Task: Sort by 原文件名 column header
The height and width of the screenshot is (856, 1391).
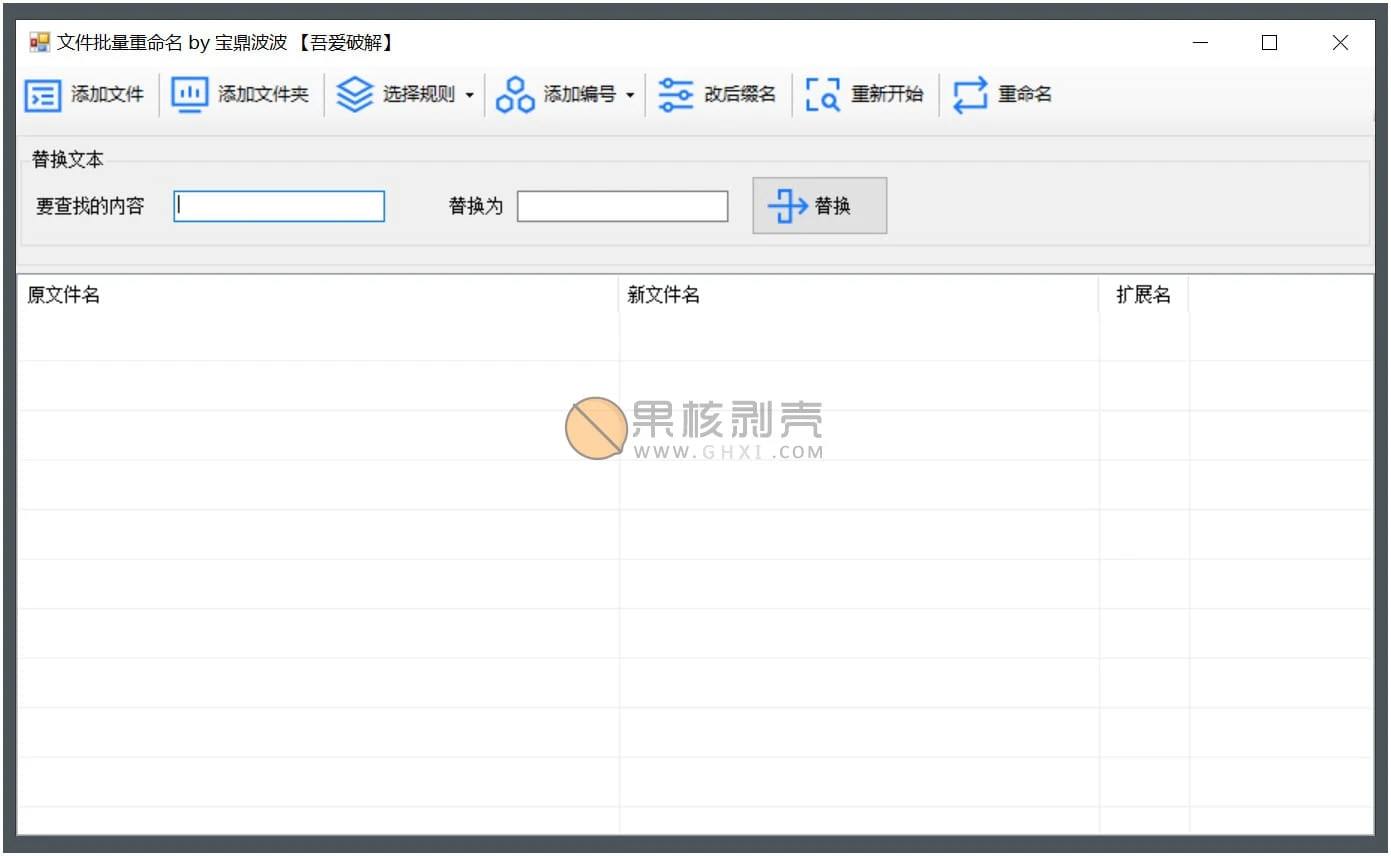Action: point(318,295)
